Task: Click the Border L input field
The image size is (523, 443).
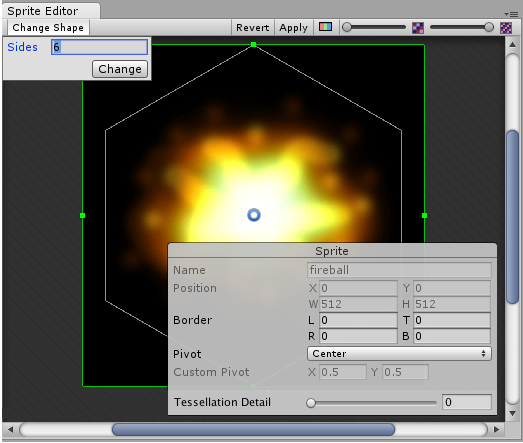Action: click(x=358, y=320)
